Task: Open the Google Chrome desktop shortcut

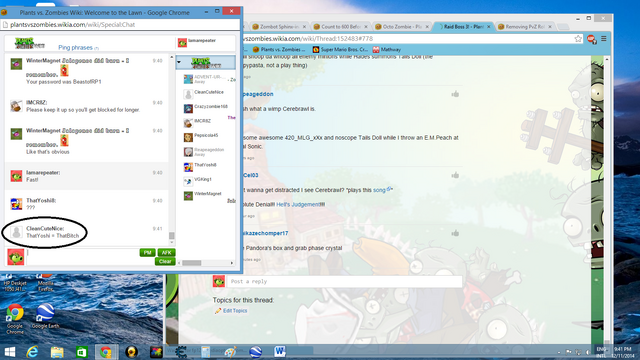Action: [15, 318]
